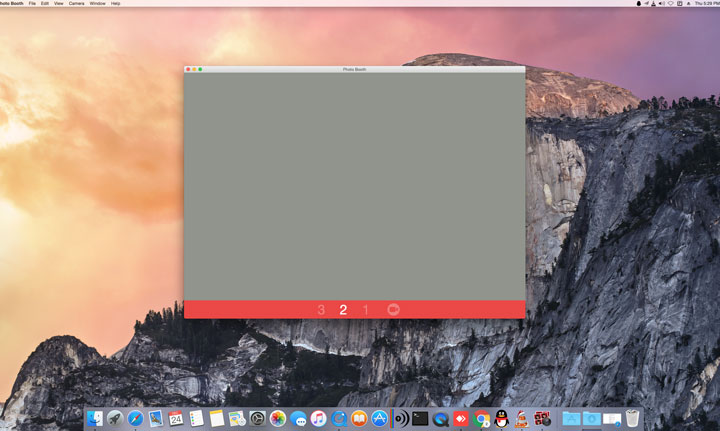Open yellow Notes icon in dock
Viewport: 720px width, 431px height.
tap(217, 419)
